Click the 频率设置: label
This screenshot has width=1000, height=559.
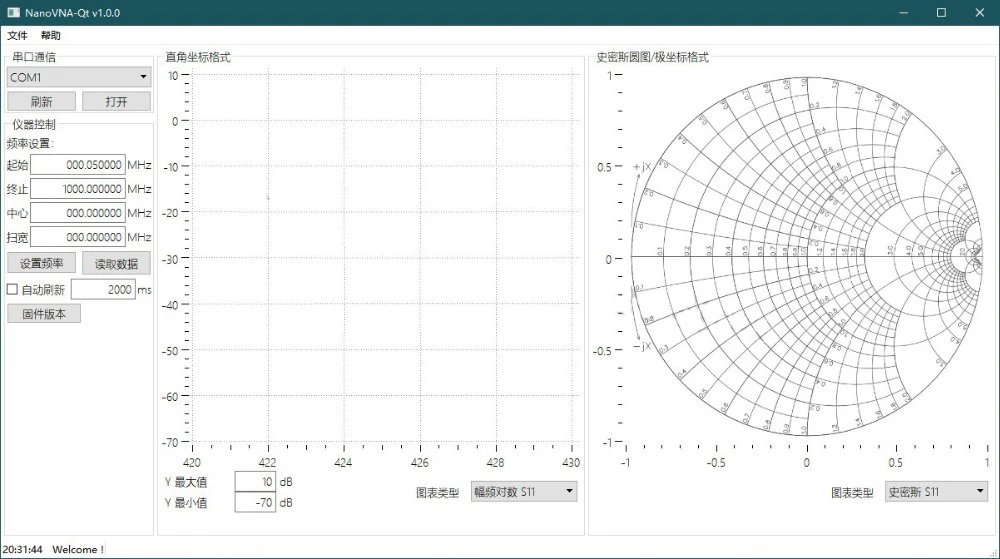coord(30,143)
